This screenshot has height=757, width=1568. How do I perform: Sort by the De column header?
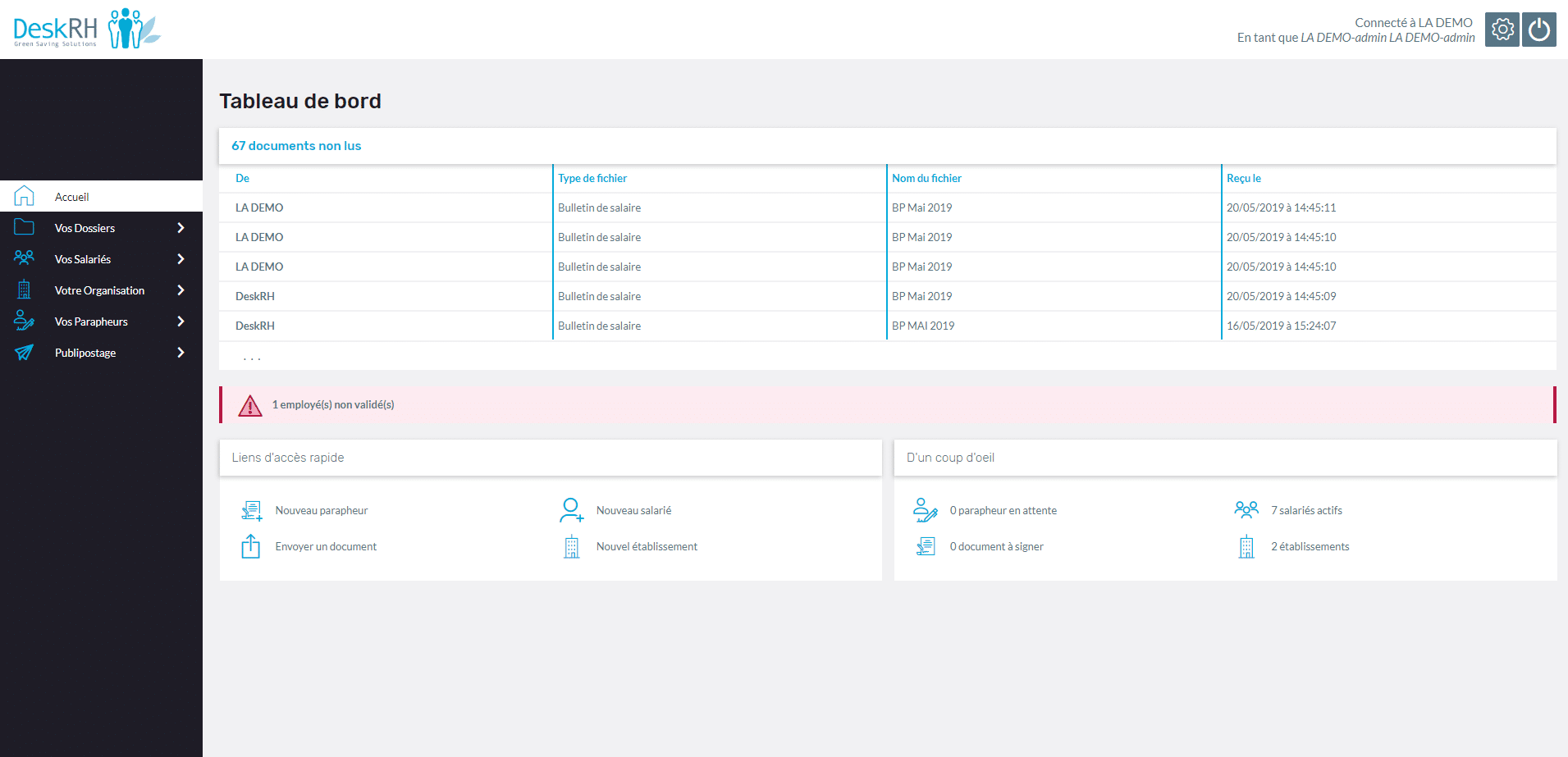(242, 178)
